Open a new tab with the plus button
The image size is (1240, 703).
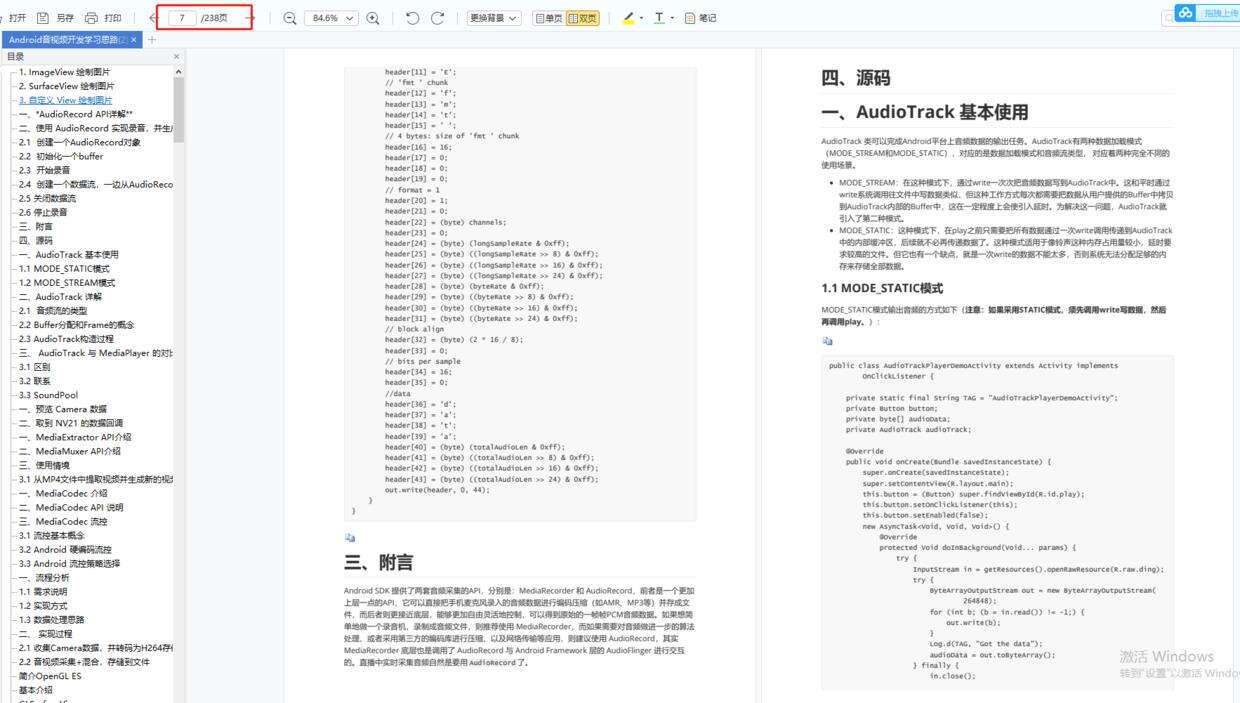click(150, 39)
